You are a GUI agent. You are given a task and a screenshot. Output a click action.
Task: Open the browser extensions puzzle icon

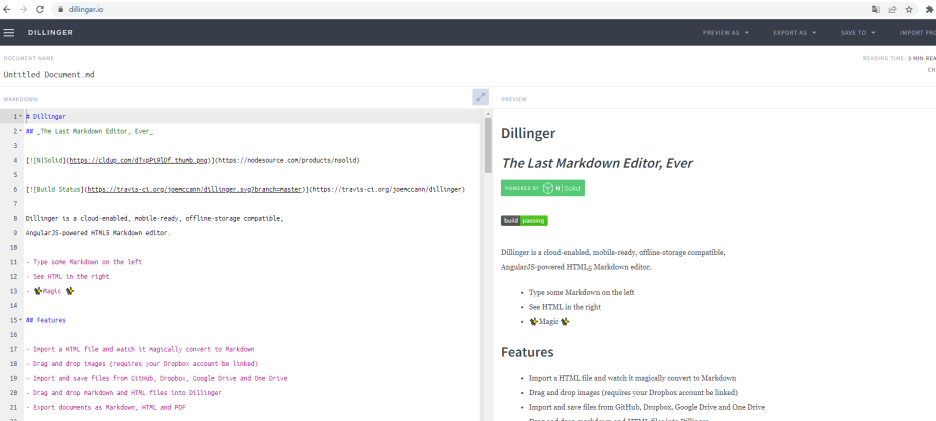(929, 9)
